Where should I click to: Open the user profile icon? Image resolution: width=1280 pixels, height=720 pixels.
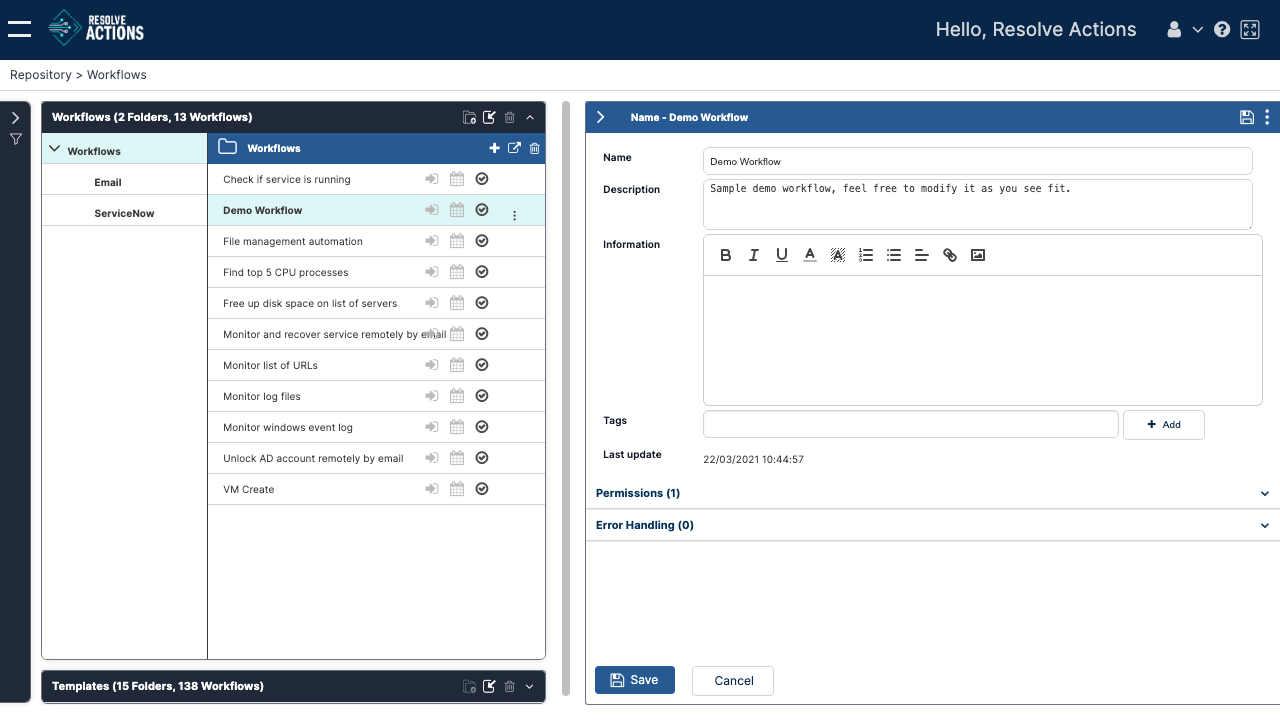(1174, 30)
